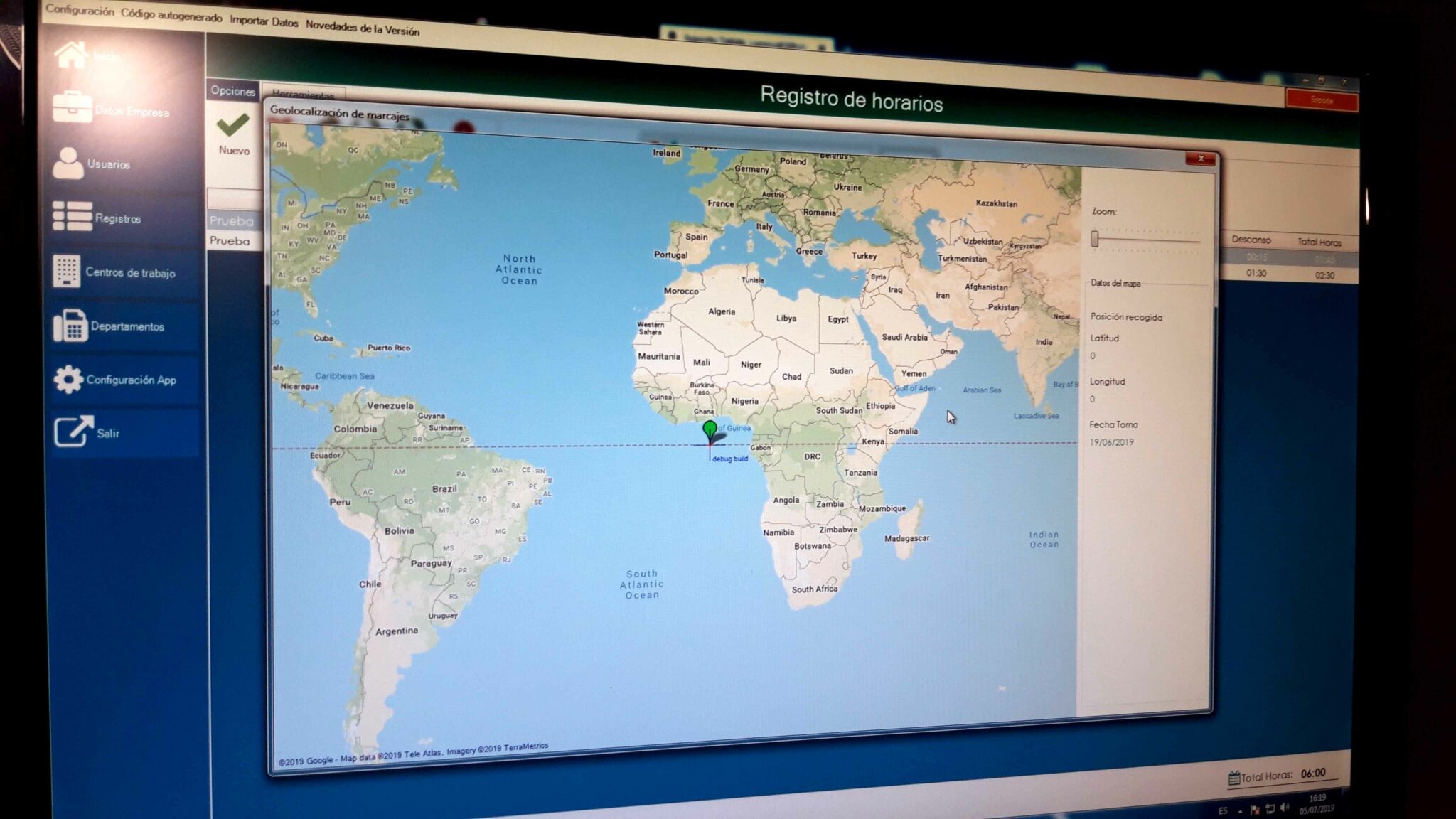This screenshot has height=819, width=1456.
Task: Open Centros de trabajo building icon
Action: 66,271
